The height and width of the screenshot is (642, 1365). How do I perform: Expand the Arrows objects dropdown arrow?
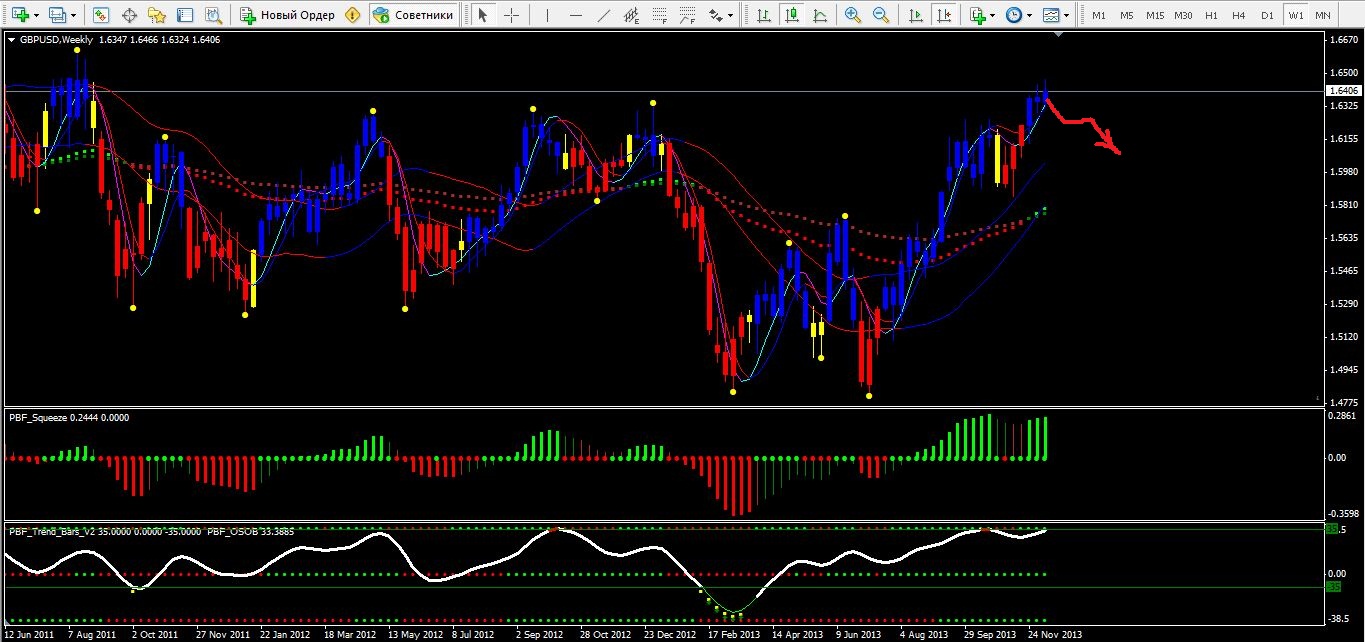coord(731,15)
